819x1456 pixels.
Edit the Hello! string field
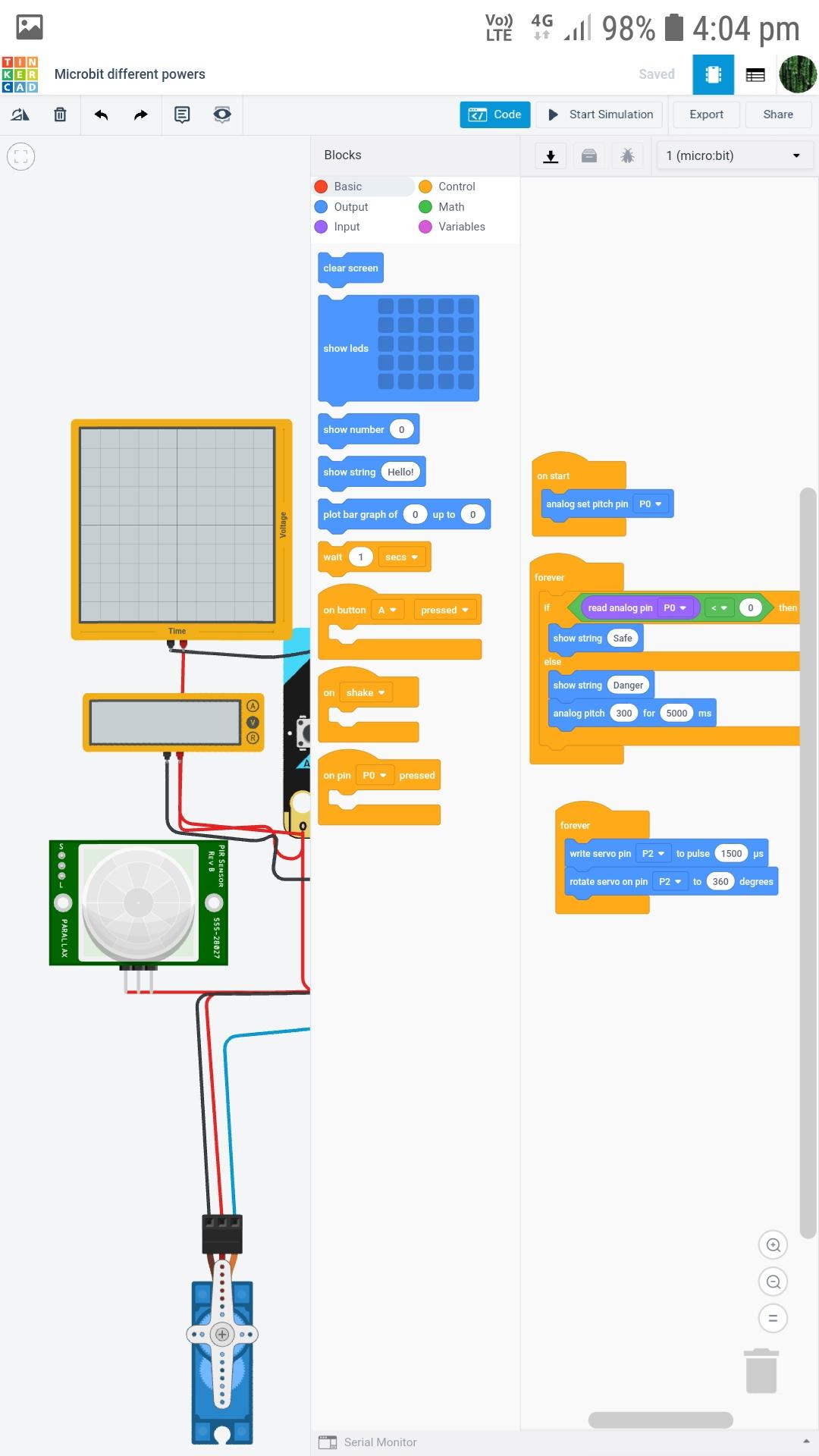click(x=400, y=472)
